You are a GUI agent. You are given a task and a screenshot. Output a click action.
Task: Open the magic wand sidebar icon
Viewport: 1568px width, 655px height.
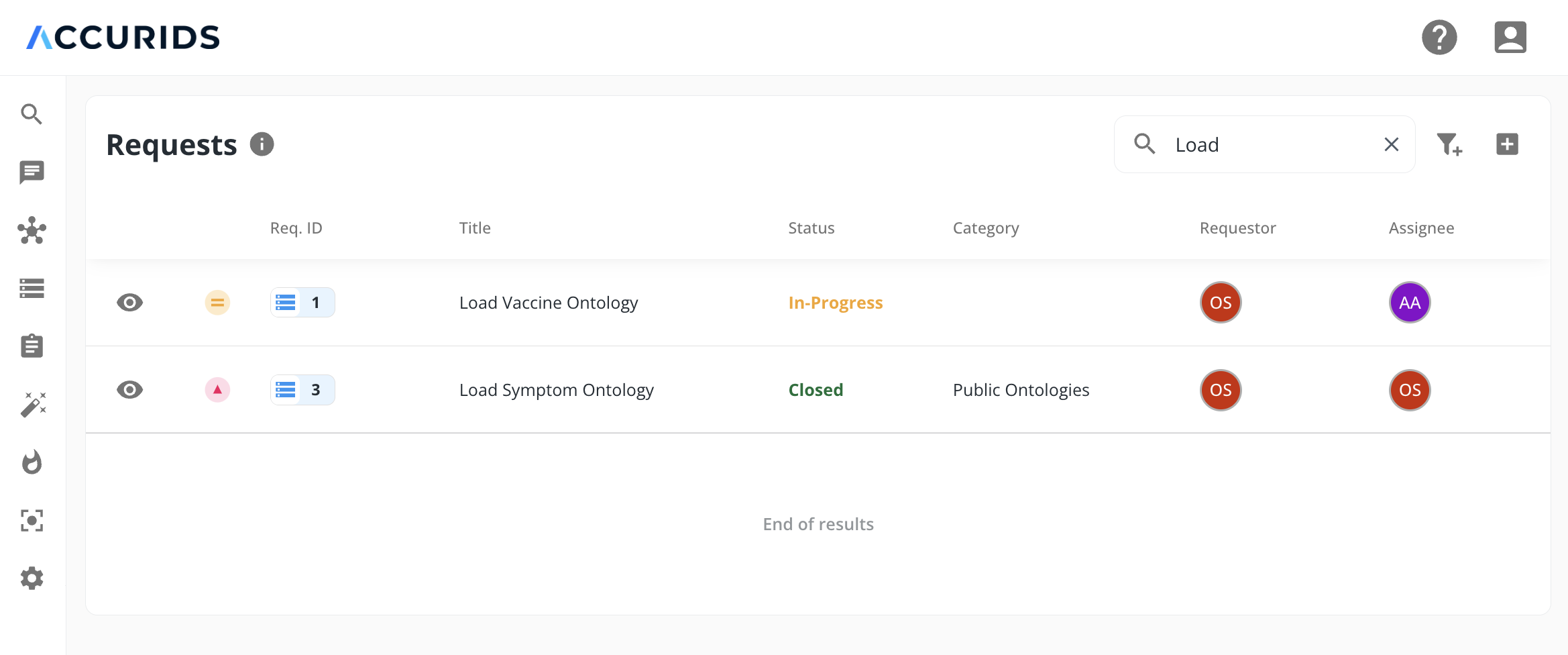[32, 405]
